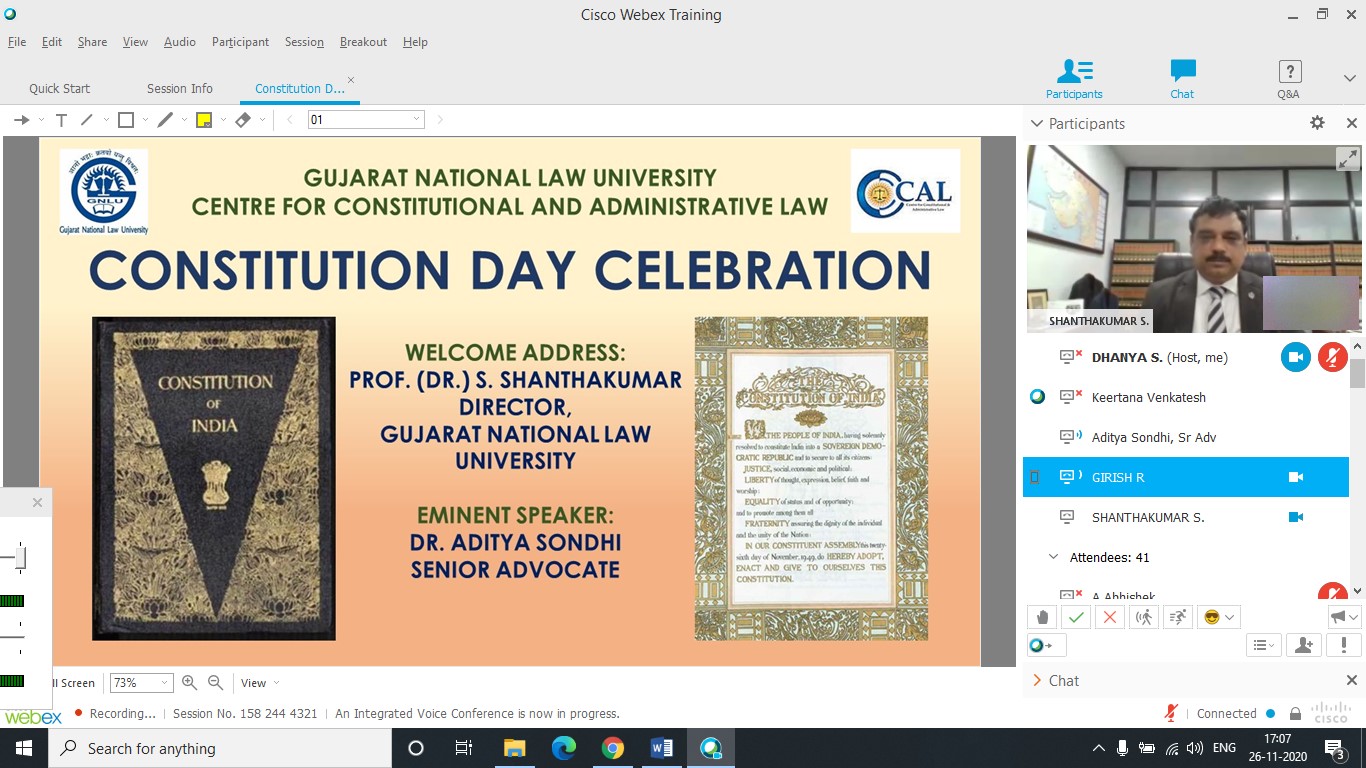
Task: Collapse the Attendees: 41 list
Action: 1053,557
